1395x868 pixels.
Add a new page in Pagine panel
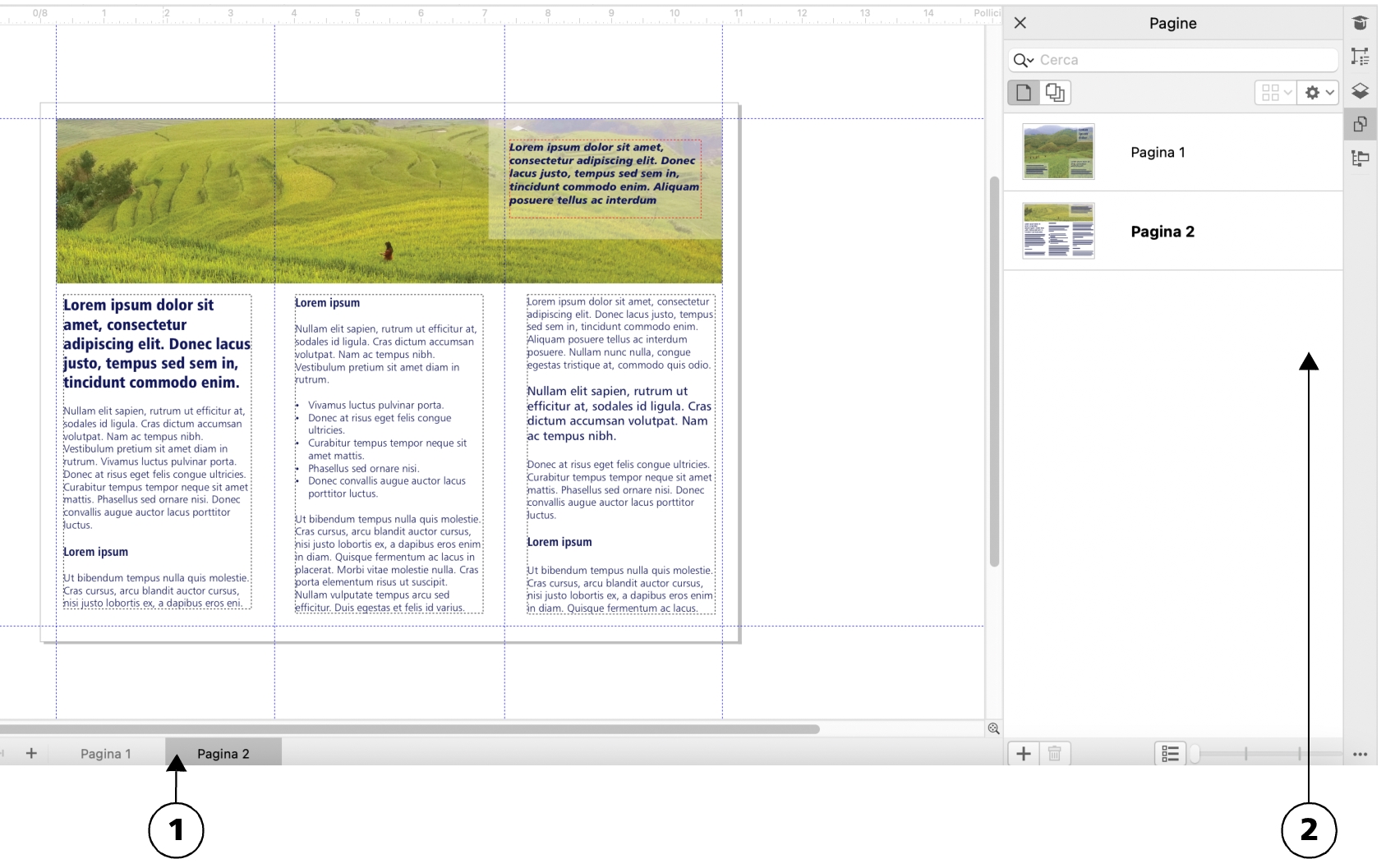[x=1024, y=754]
